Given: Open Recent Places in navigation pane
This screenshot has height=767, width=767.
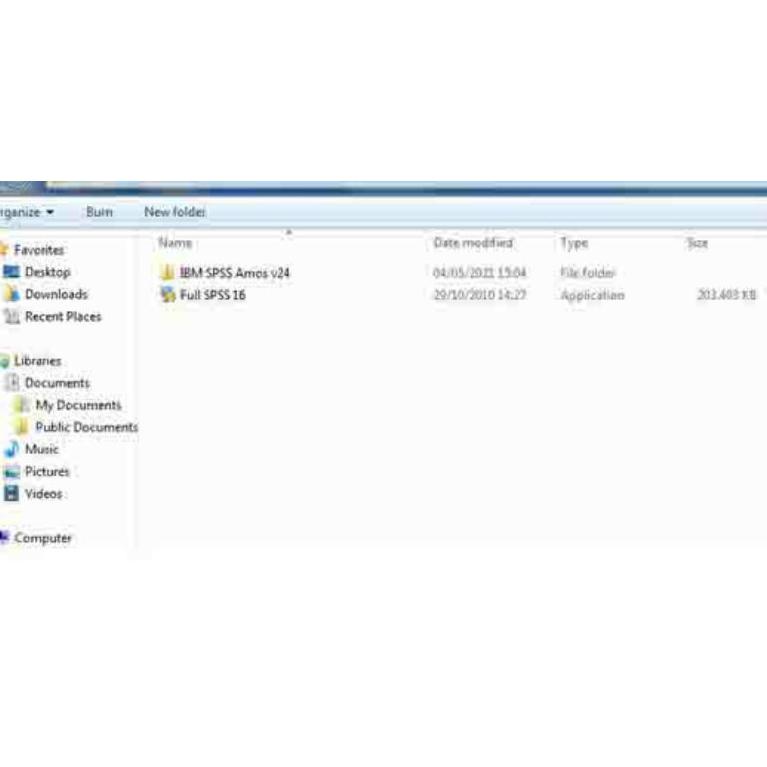Looking at the screenshot, I should tap(63, 316).
